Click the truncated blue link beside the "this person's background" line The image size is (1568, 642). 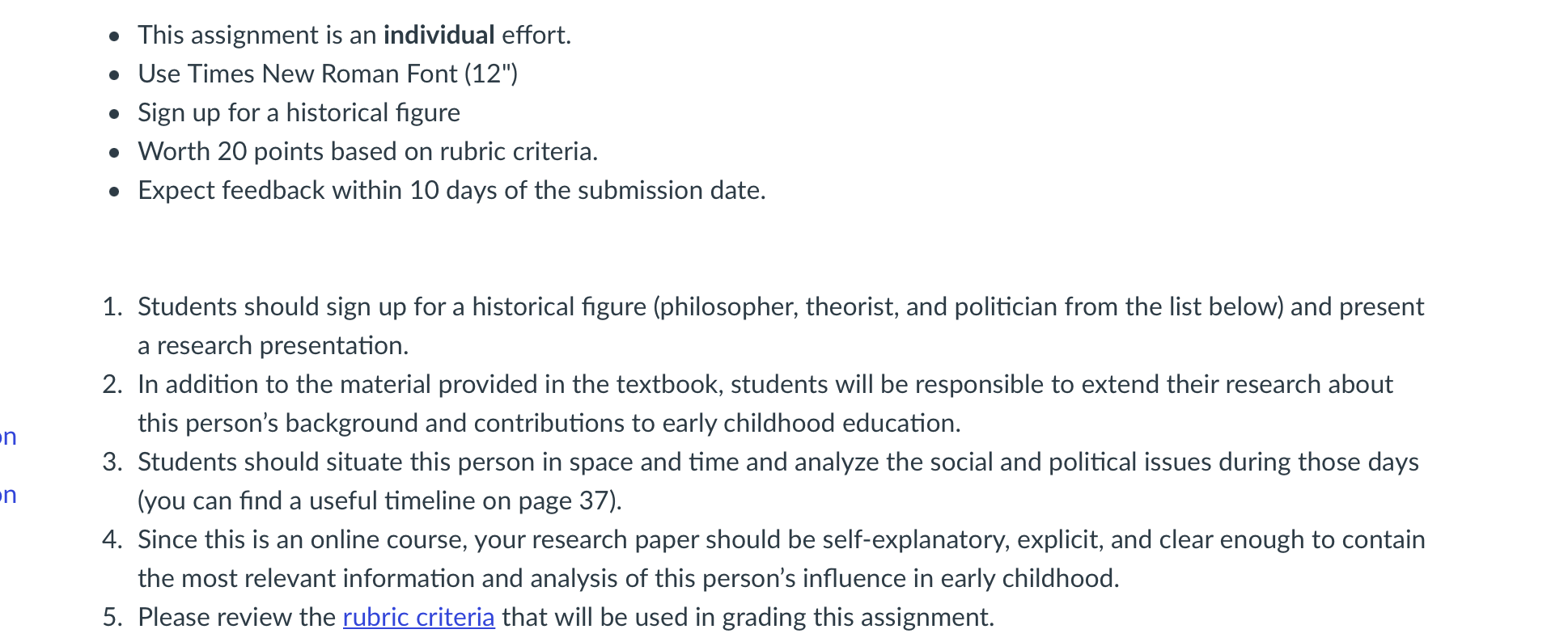(x=8, y=437)
